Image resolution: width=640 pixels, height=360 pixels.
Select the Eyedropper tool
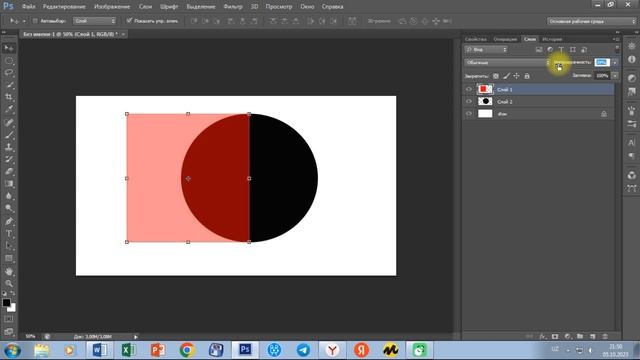[9, 109]
